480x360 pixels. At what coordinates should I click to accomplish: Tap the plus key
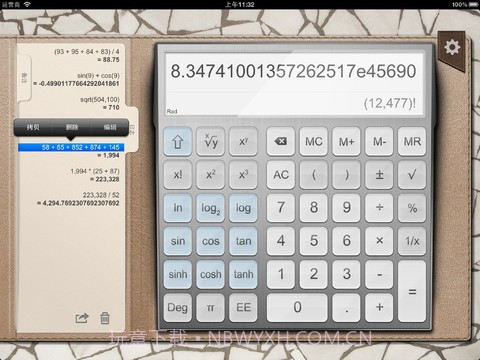click(x=379, y=307)
